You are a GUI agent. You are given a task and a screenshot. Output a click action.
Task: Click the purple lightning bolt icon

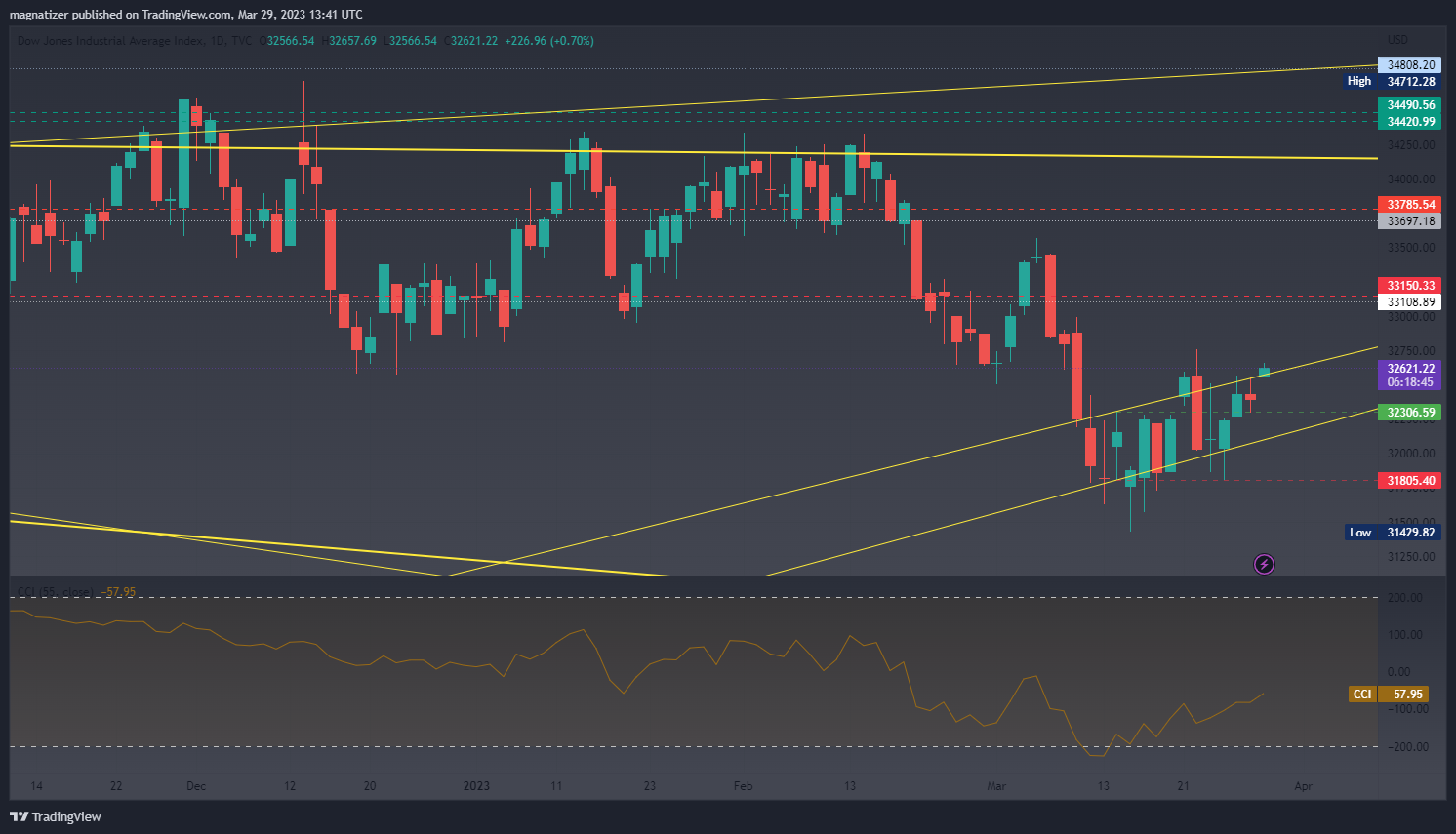point(1264,564)
